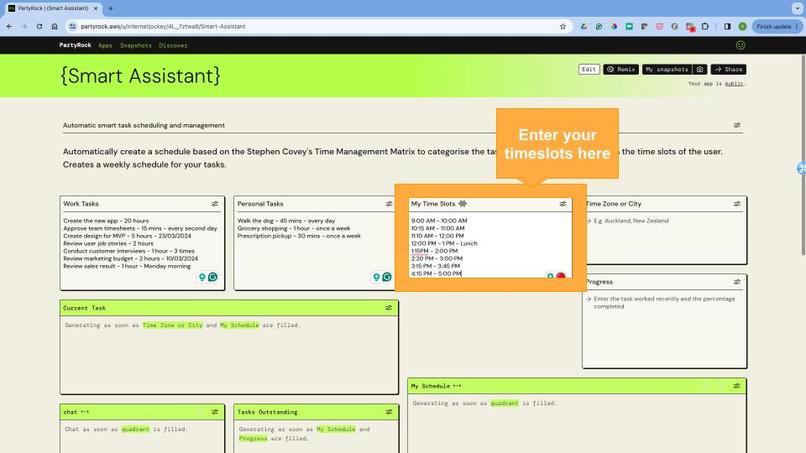Click the Remix button
Viewport: 806px width, 453px height.
(620, 69)
